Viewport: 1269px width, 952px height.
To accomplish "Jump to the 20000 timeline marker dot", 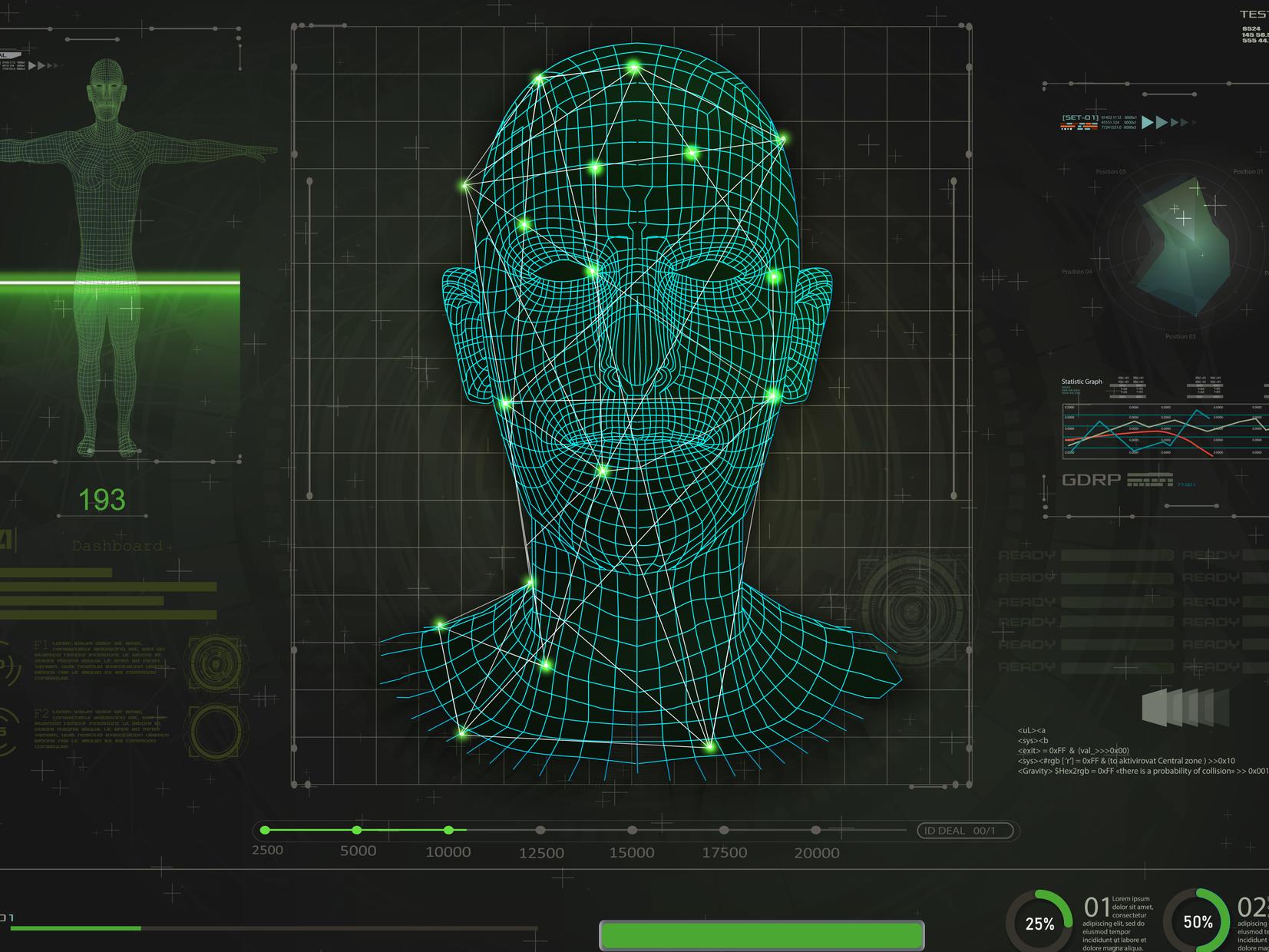I will coord(816,830).
